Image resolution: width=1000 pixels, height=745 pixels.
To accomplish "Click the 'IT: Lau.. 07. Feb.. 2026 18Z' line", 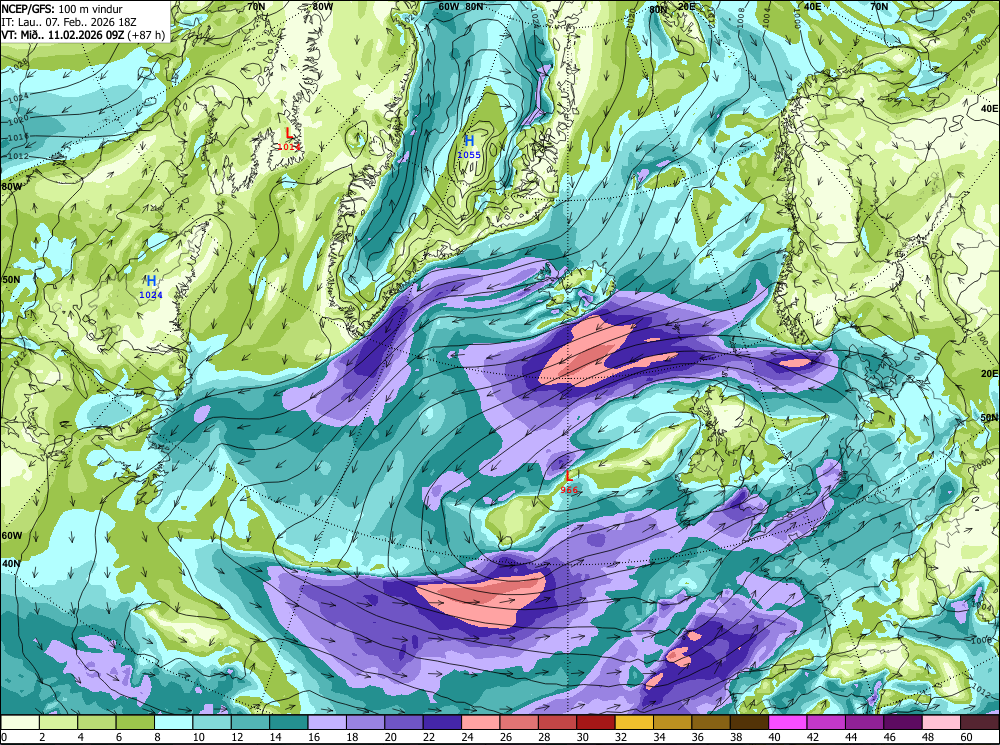I will pos(69,22).
